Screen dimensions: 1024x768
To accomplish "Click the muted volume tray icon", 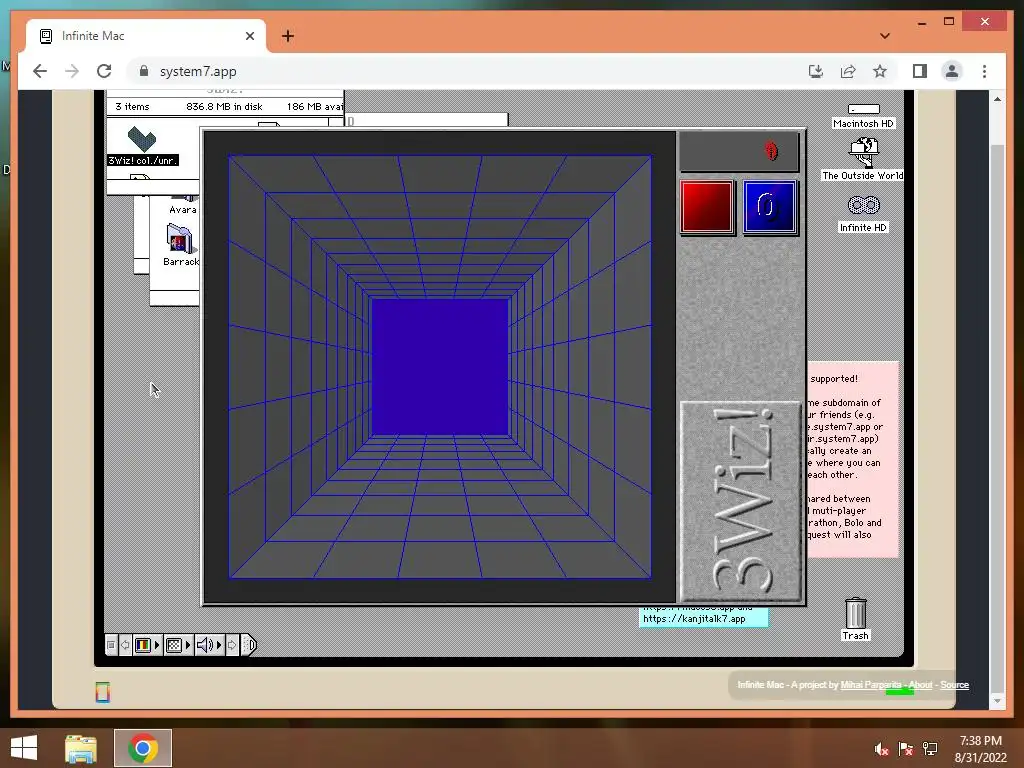I will 882,749.
